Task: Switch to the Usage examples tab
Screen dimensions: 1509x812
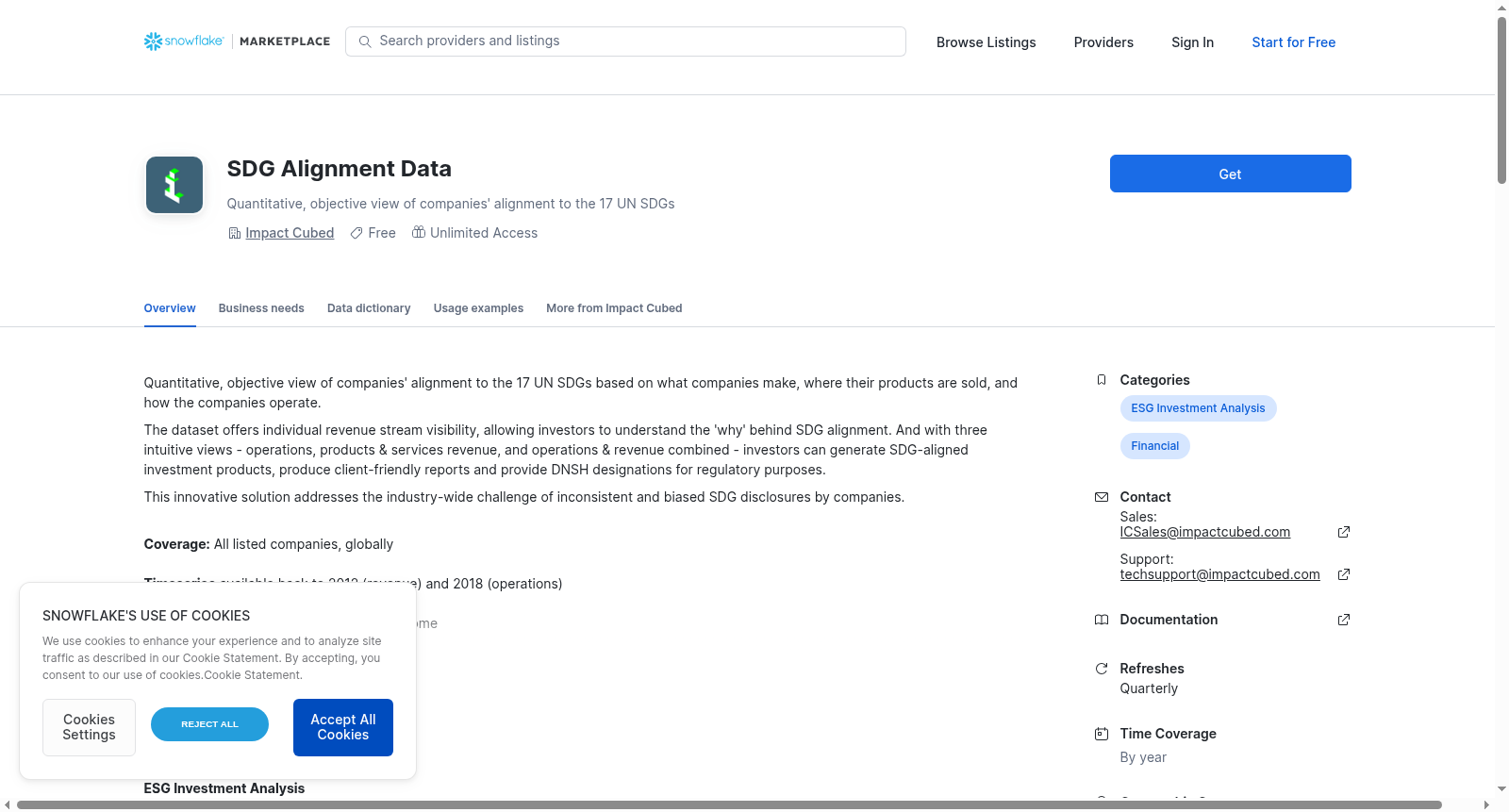Action: (478, 308)
